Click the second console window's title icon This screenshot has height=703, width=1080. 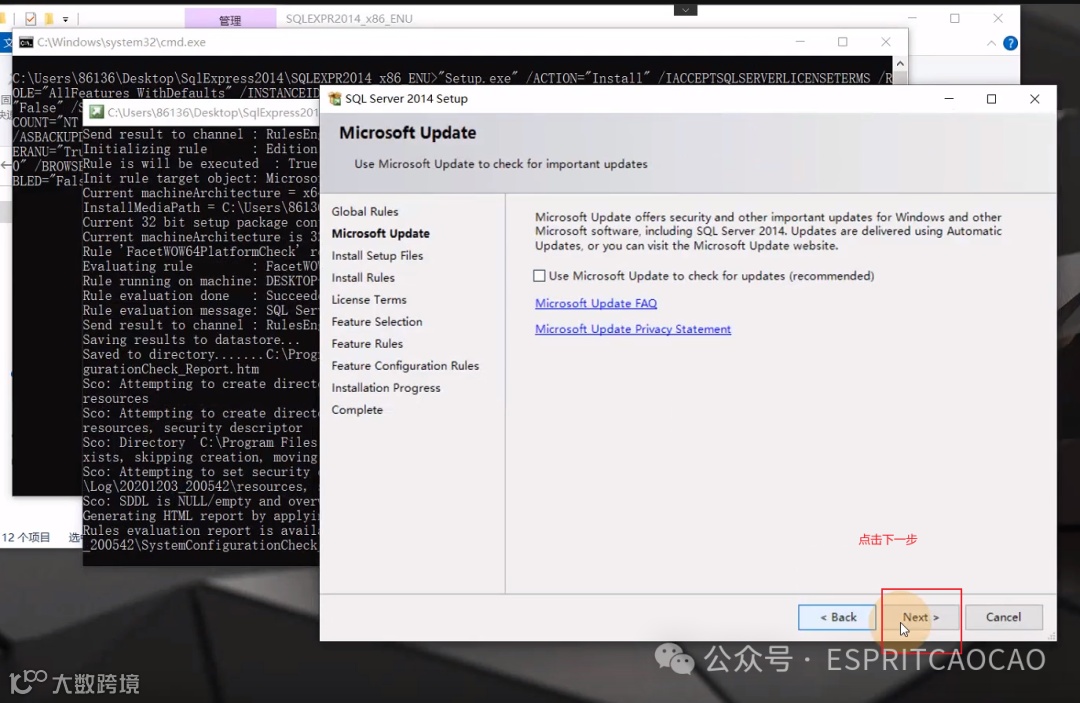click(x=96, y=112)
